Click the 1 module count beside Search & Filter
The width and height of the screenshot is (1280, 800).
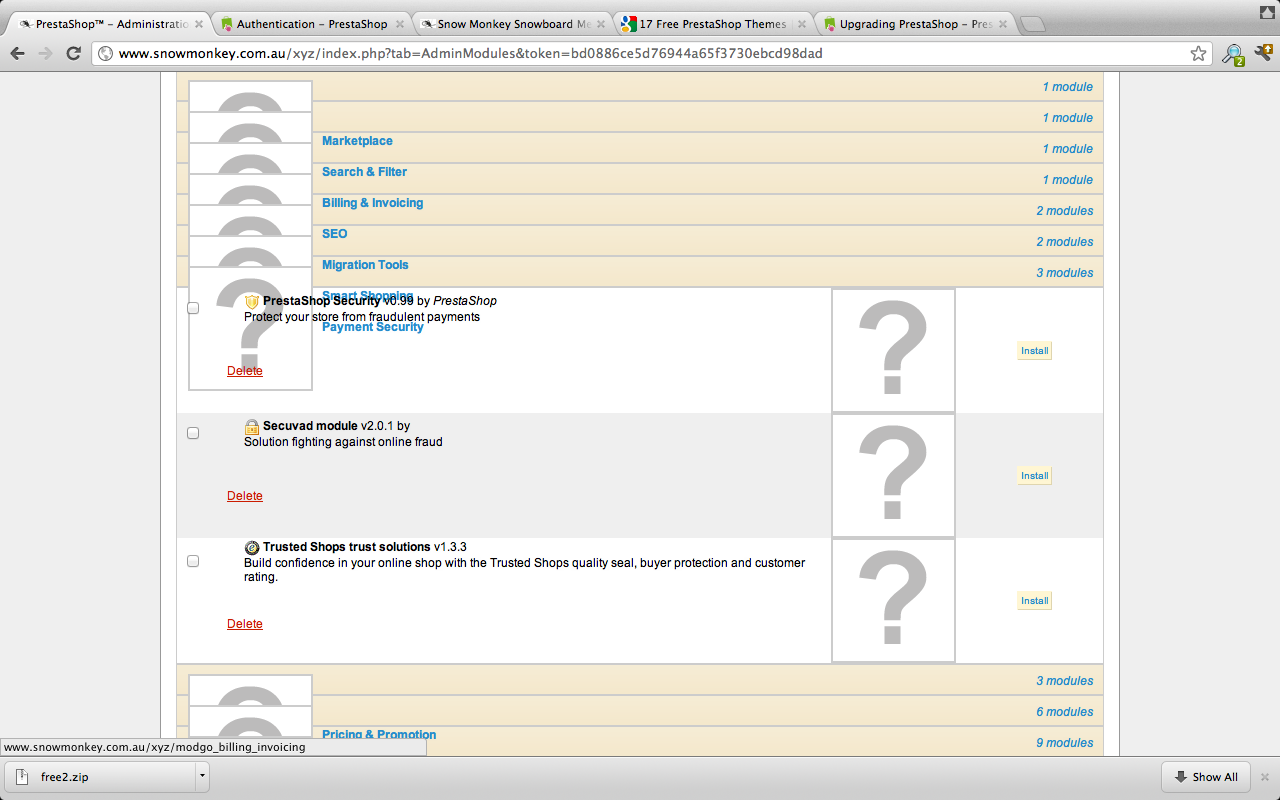pos(1067,180)
